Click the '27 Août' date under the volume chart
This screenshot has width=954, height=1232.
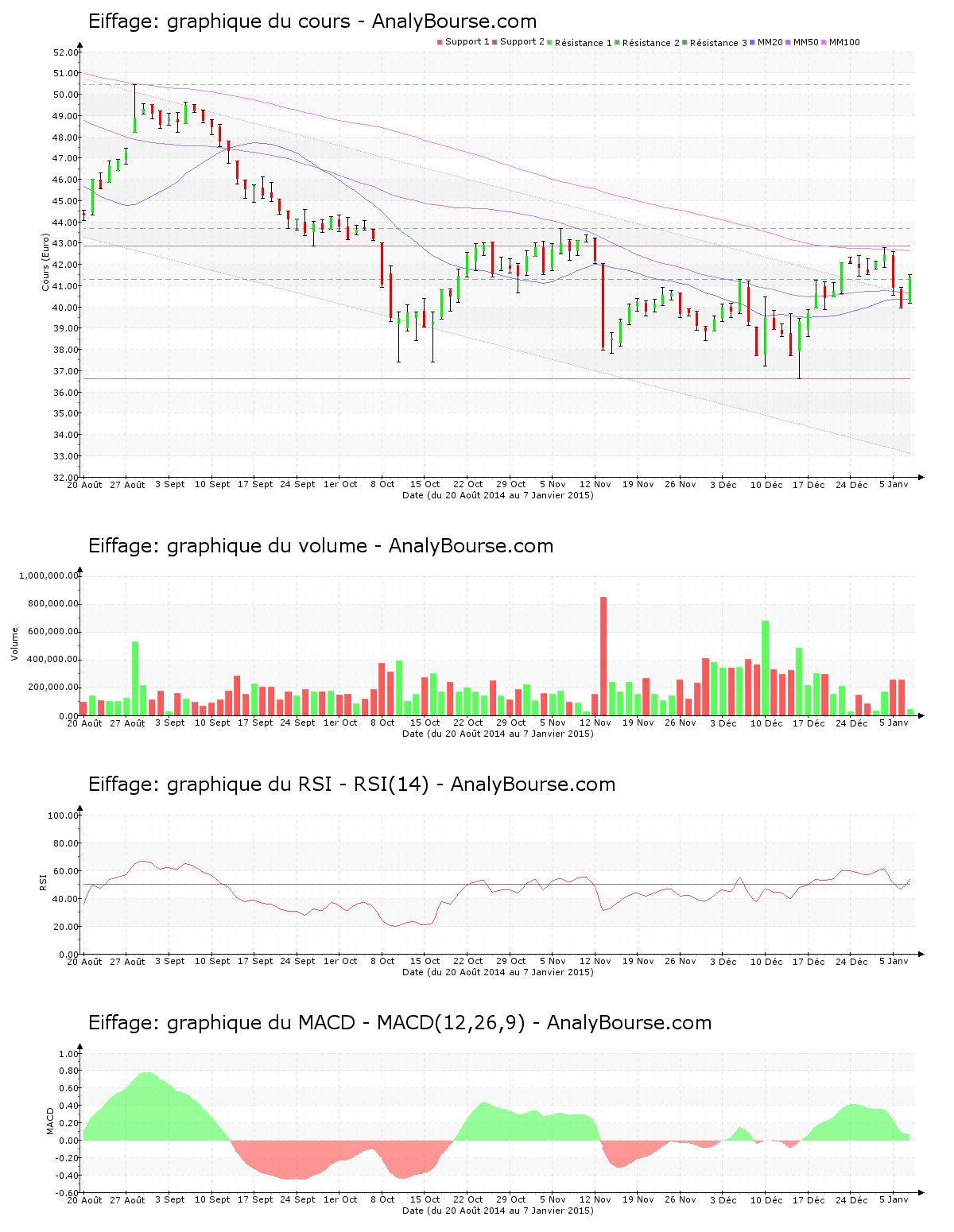click(127, 723)
